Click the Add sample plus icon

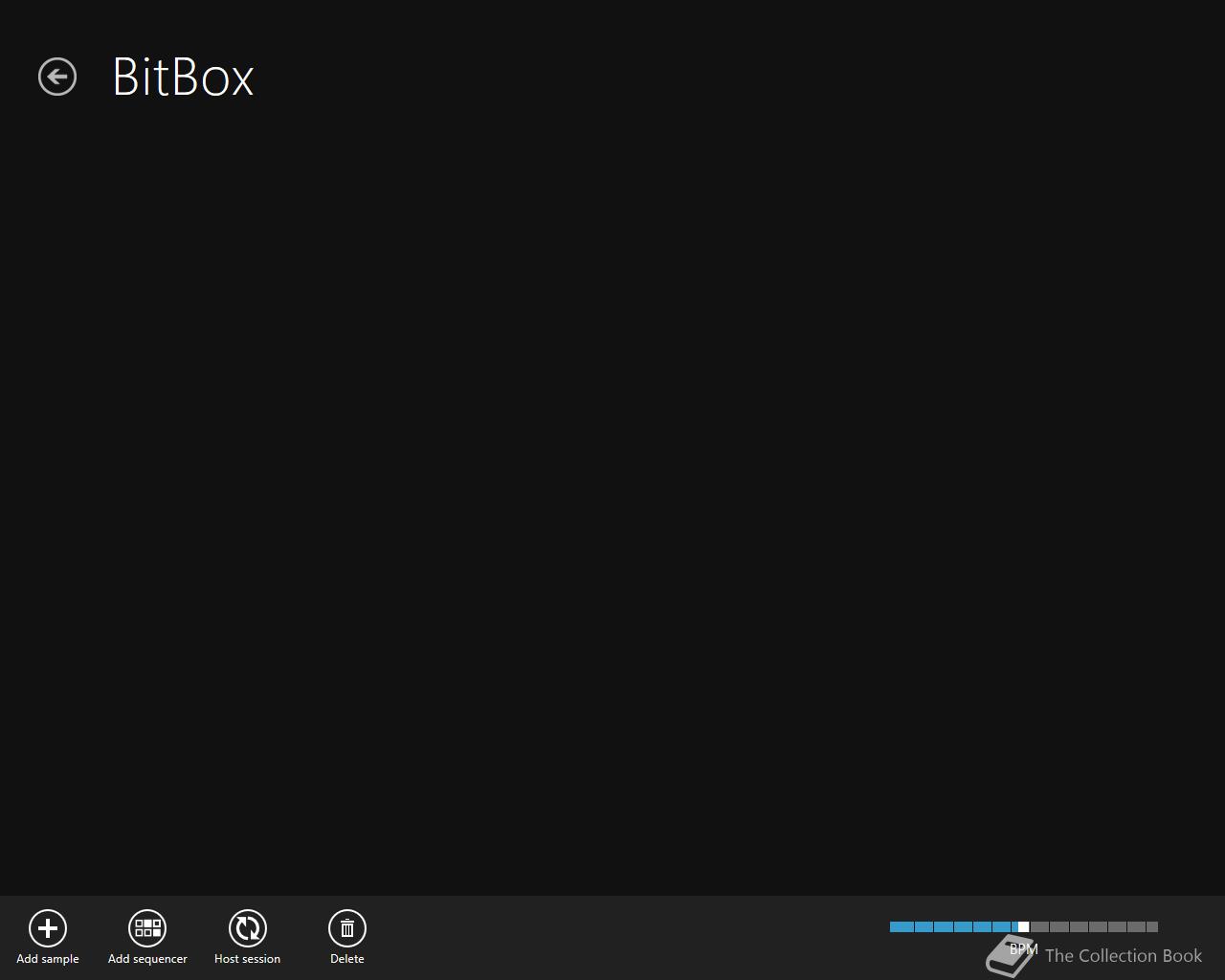pyautogui.click(x=48, y=928)
